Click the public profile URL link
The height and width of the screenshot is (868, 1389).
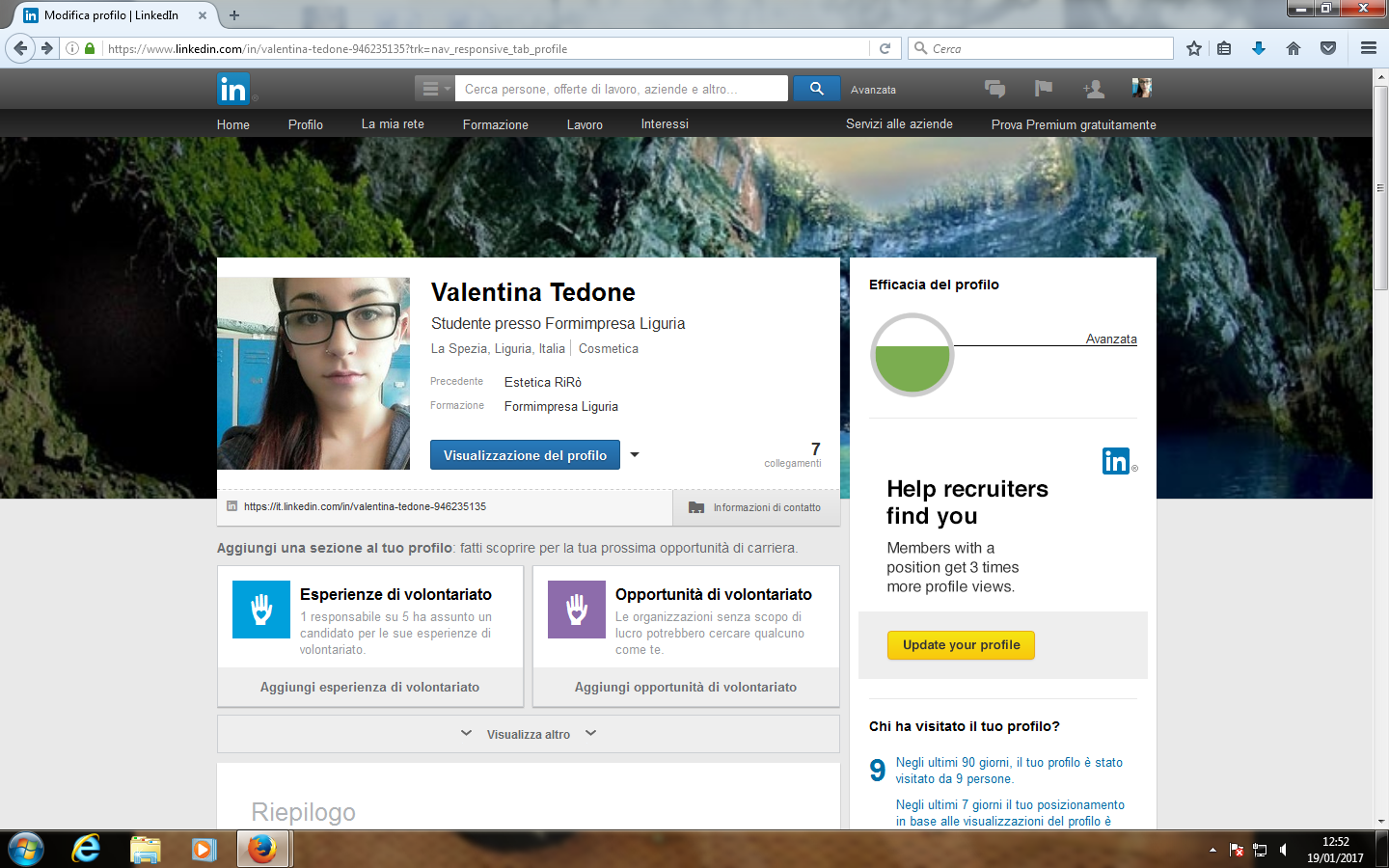coord(365,506)
